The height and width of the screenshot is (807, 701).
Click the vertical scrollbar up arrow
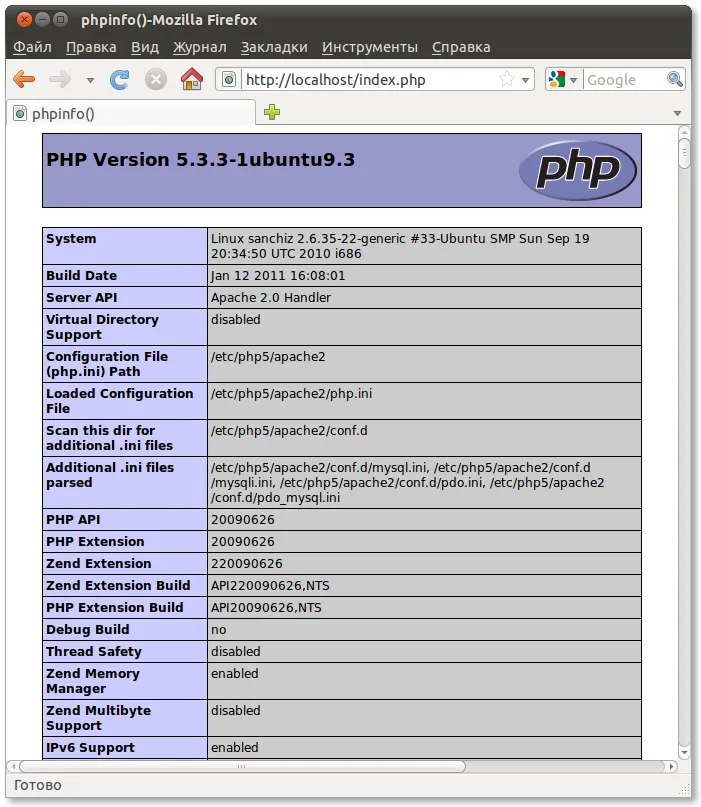pyautogui.click(x=684, y=131)
